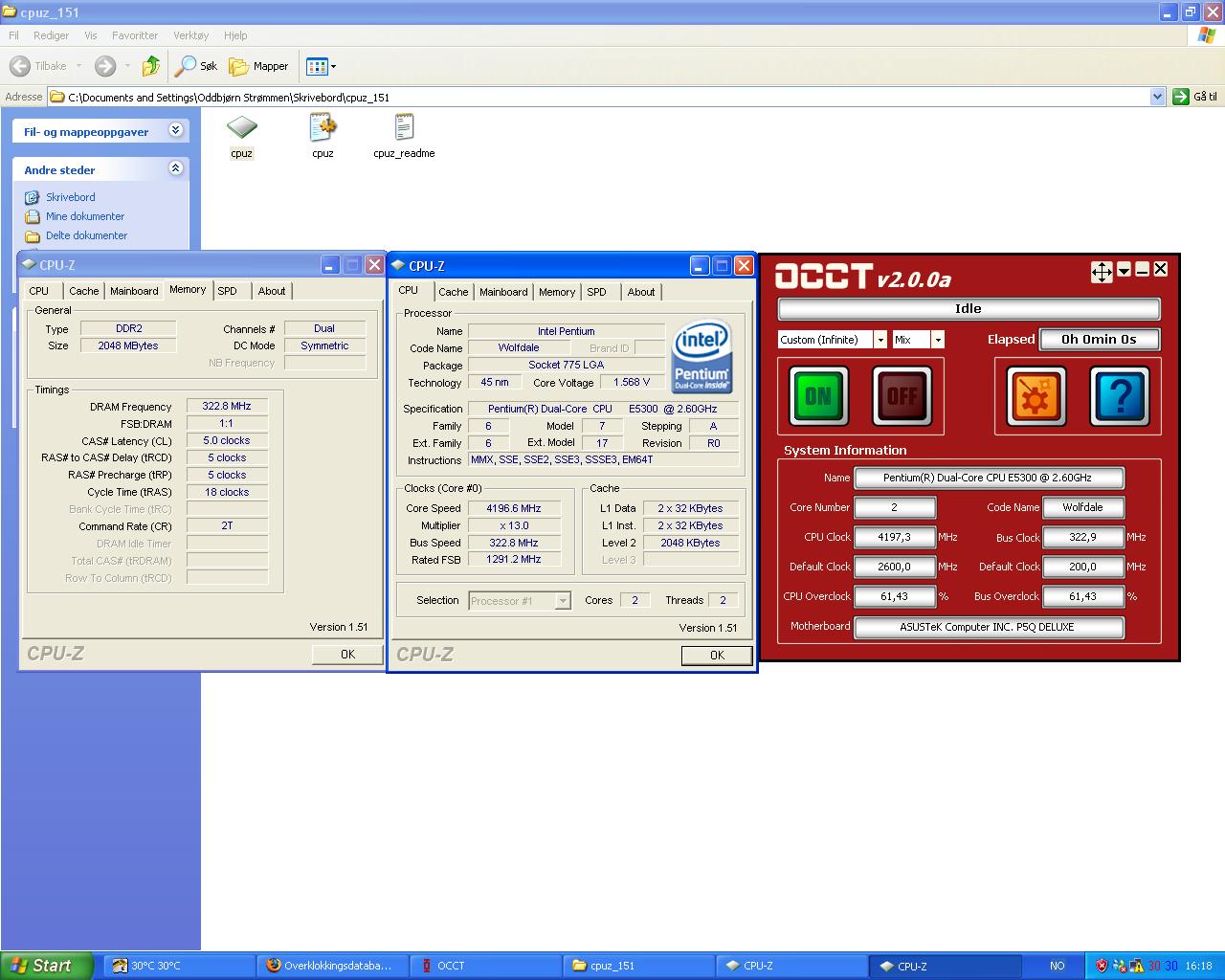Open Search (Søk) in Explorer toolbar
This screenshot has width=1225, height=980.
(196, 66)
